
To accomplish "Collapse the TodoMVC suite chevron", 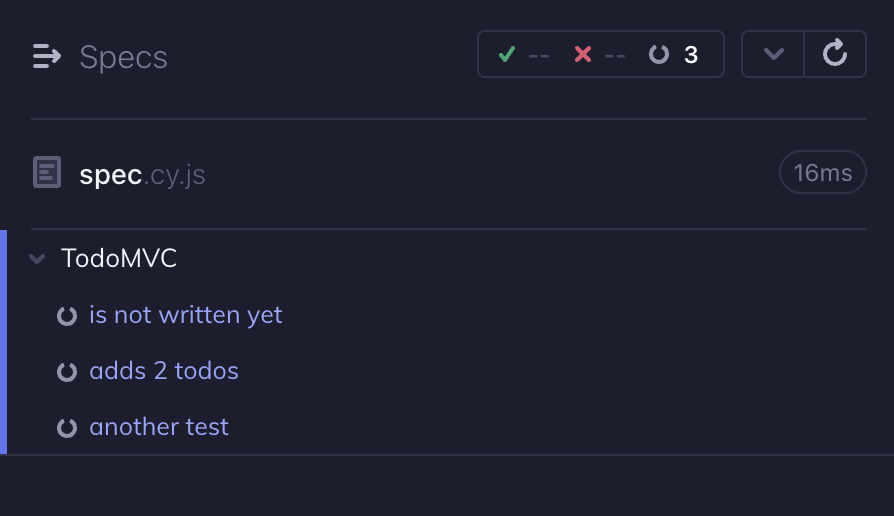I will click(38, 259).
